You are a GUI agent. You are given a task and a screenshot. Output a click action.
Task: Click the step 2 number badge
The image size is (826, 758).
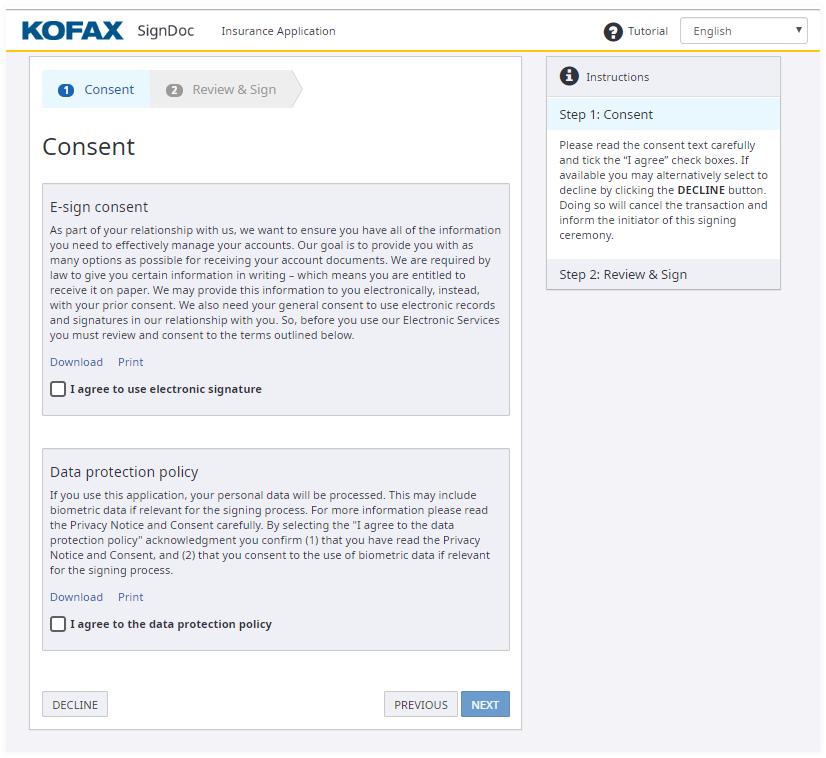point(174,90)
